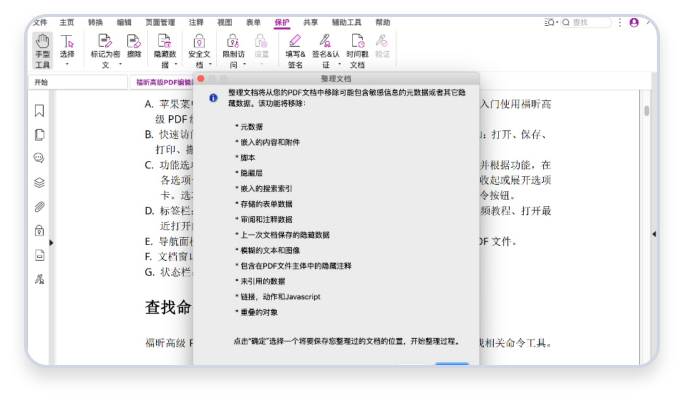Click the 安全文档 padlock icon
This screenshot has height=402, width=684.
pyautogui.click(x=199, y=41)
